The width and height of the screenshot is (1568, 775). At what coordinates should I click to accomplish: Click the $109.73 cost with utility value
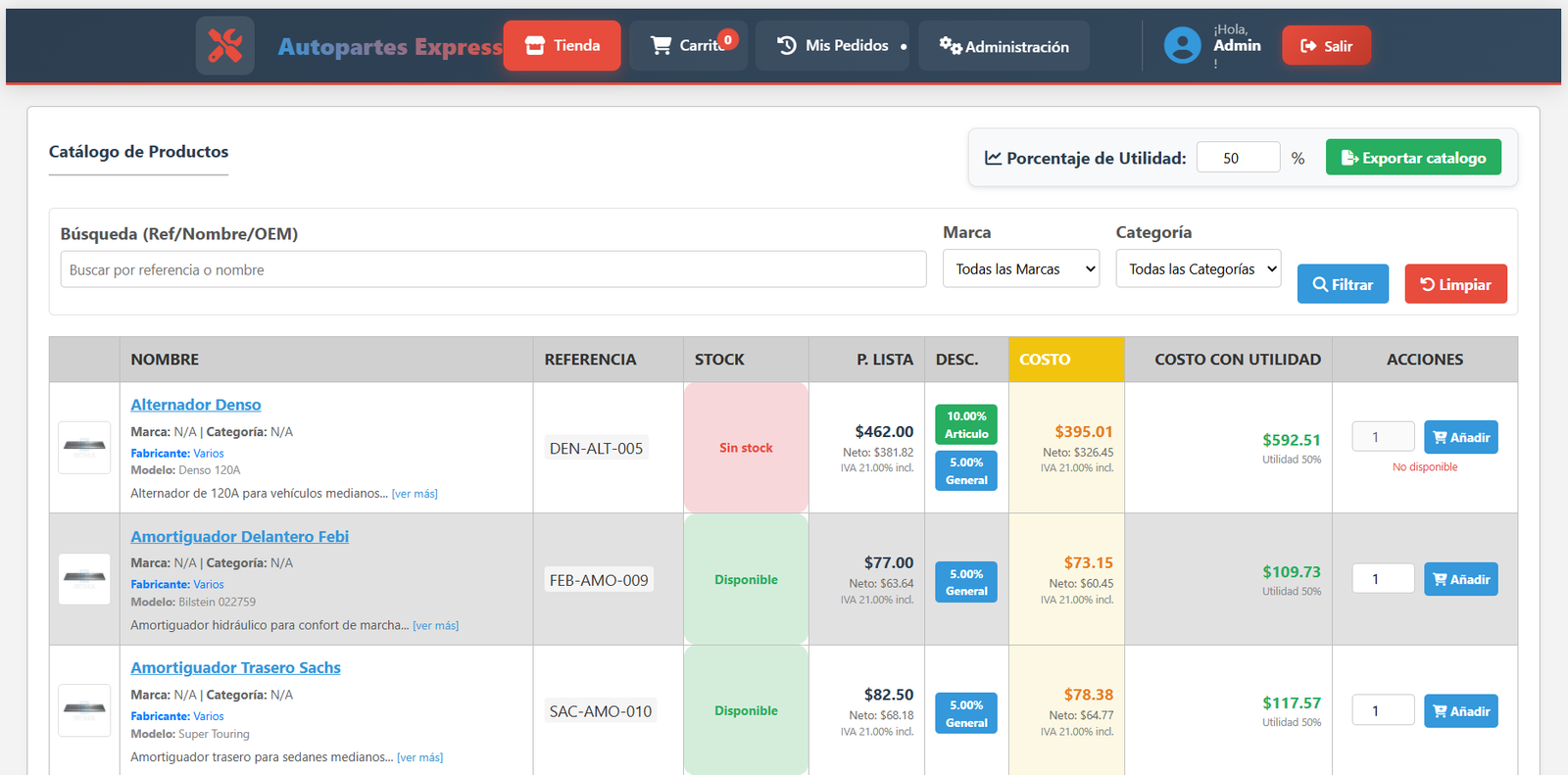[x=1292, y=572]
